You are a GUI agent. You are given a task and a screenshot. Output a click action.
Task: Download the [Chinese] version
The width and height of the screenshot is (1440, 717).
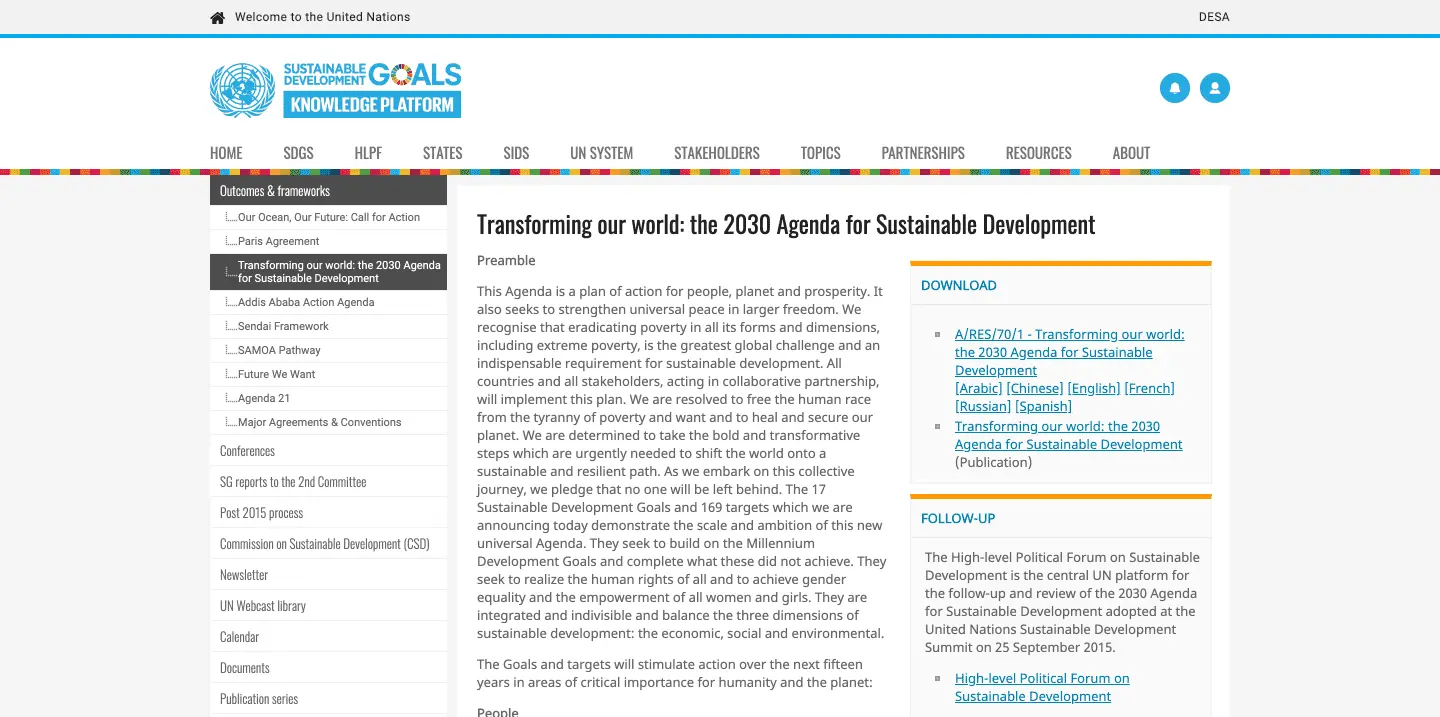[1034, 388]
